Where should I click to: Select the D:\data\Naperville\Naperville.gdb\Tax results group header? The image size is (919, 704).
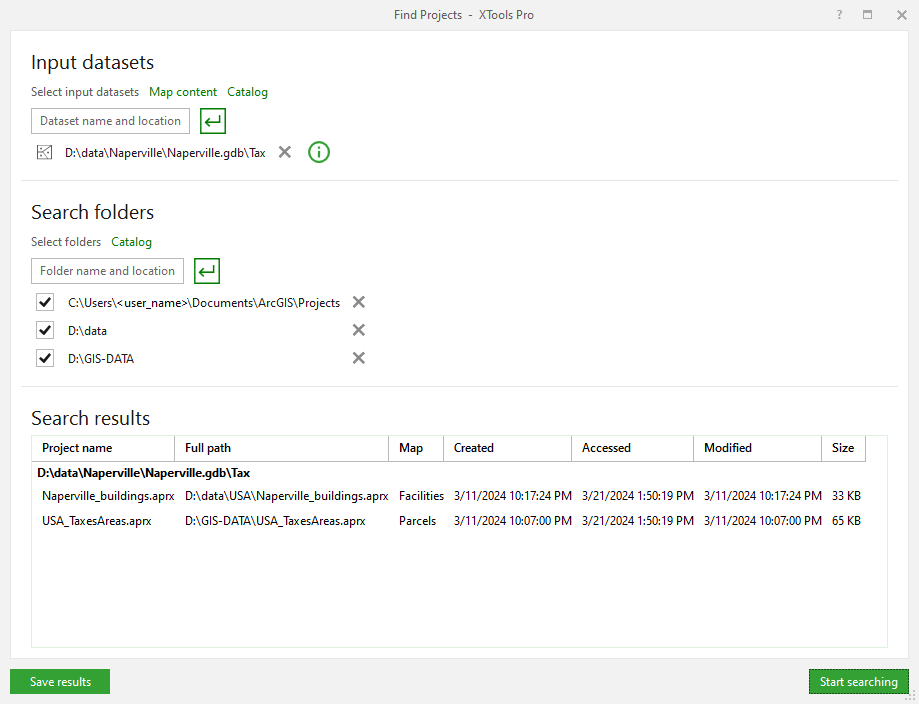click(144, 473)
